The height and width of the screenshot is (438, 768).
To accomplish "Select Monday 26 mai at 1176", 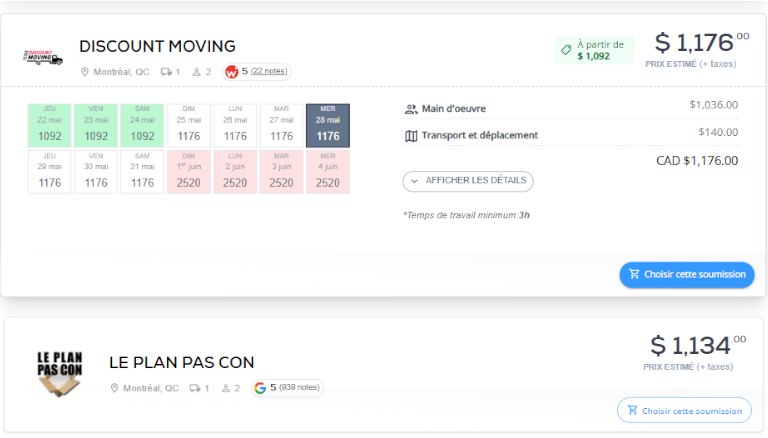I will click(235, 125).
